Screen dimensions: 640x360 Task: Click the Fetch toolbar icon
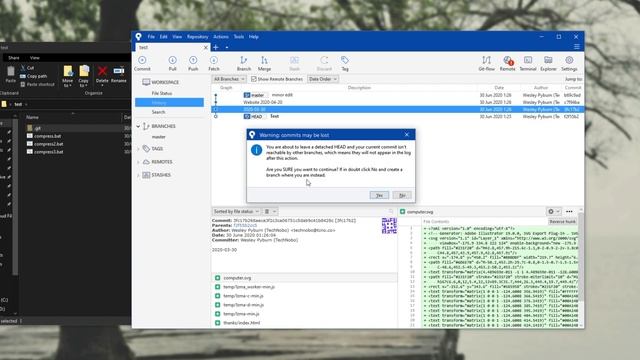214,64
